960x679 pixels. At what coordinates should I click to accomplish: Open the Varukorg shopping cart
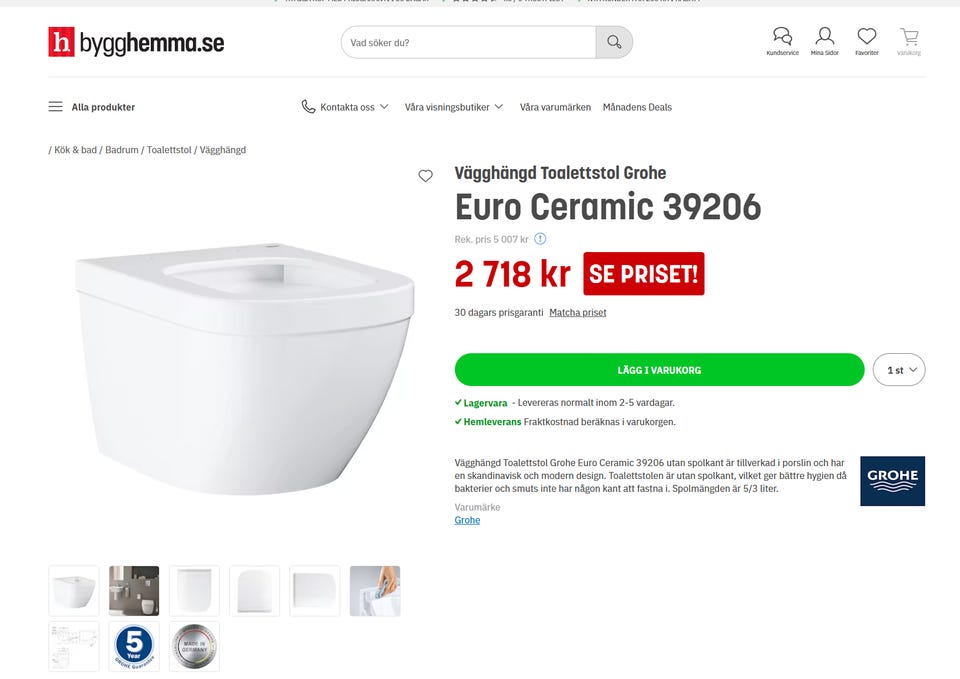pos(909,38)
